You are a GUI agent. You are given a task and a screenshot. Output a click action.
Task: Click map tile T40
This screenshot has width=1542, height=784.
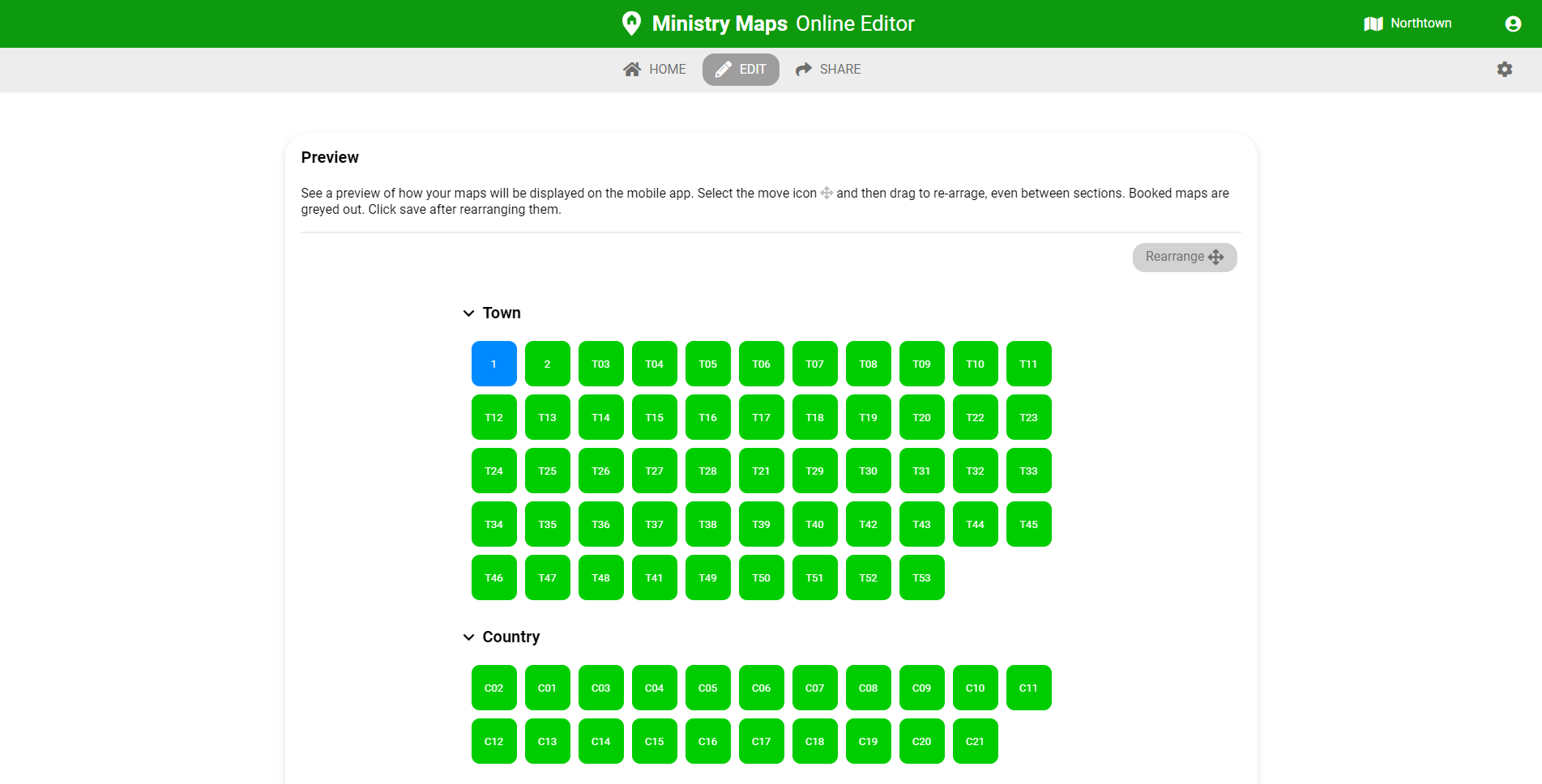[x=815, y=524]
